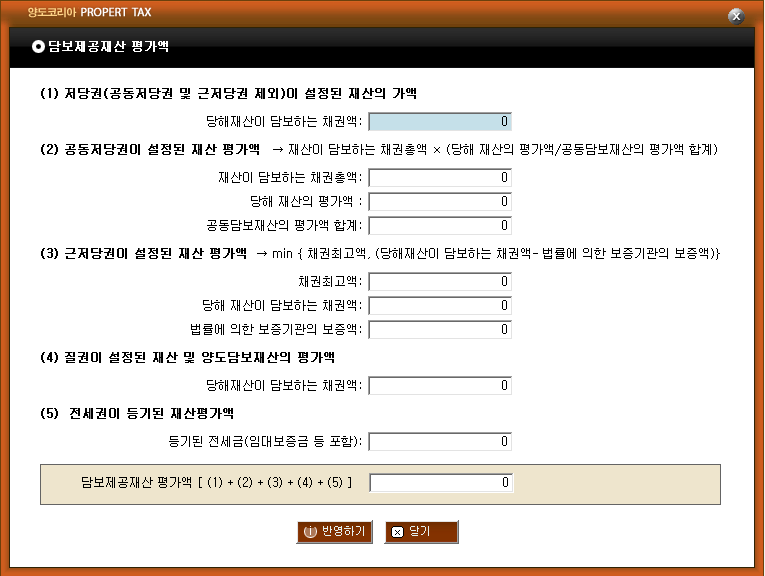Screen dimensions: 765x576
Task: Focus 법률에 의한 보증기관의 보증액 field
Action: 440,329
